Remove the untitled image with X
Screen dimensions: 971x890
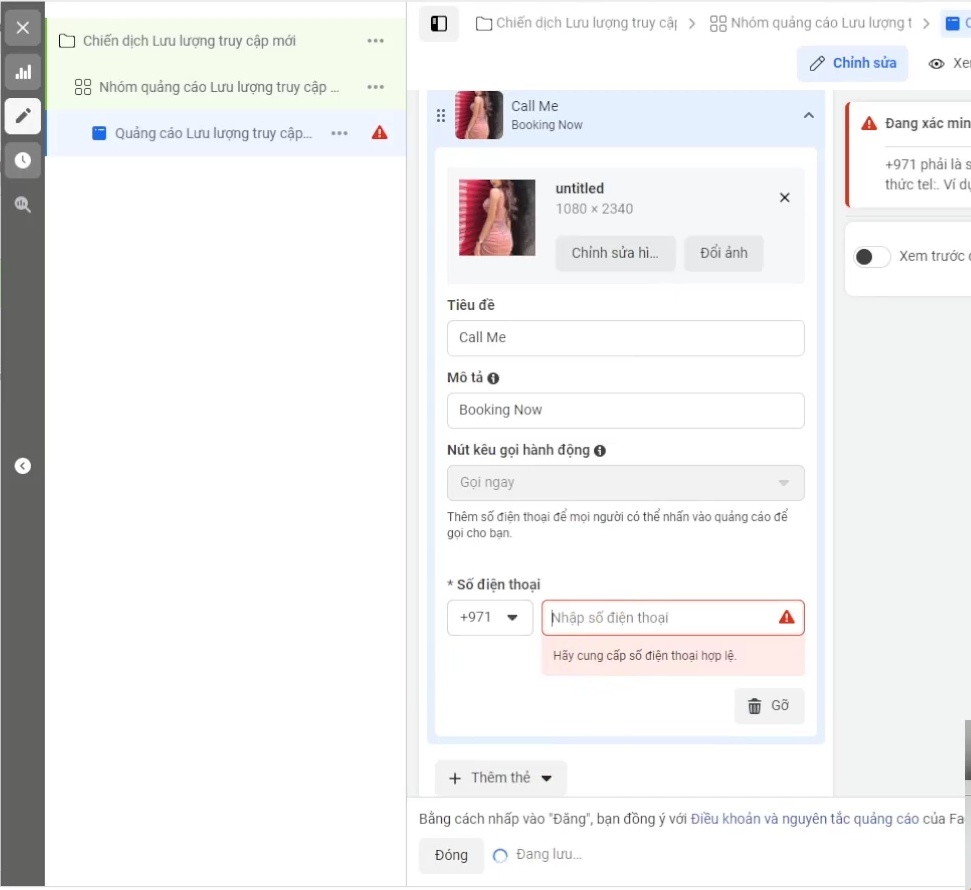[785, 198]
